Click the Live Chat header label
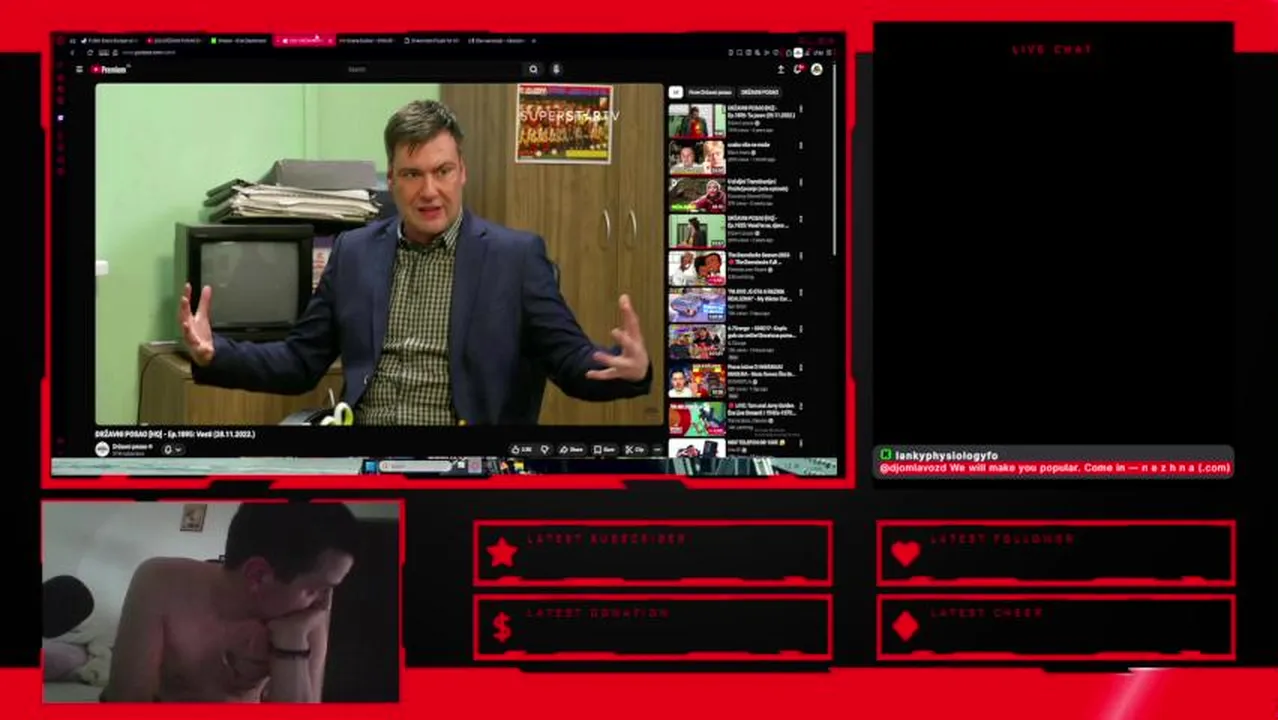 point(1052,49)
